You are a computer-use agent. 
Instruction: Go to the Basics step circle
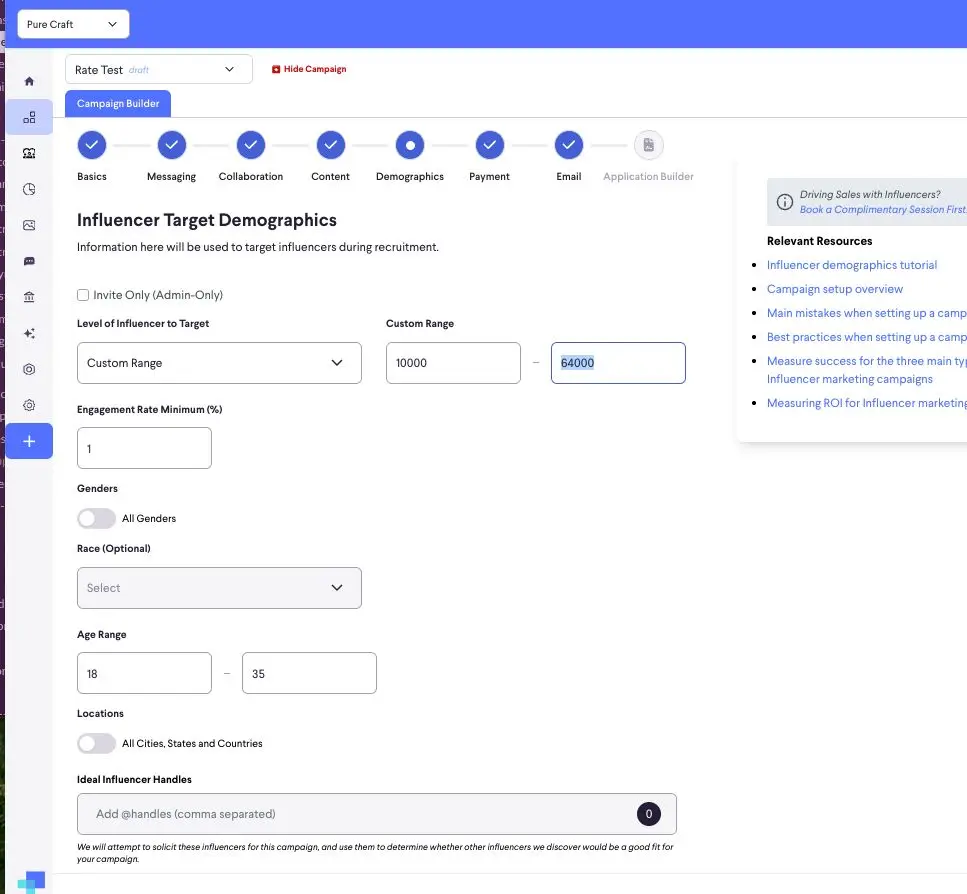[92, 146]
